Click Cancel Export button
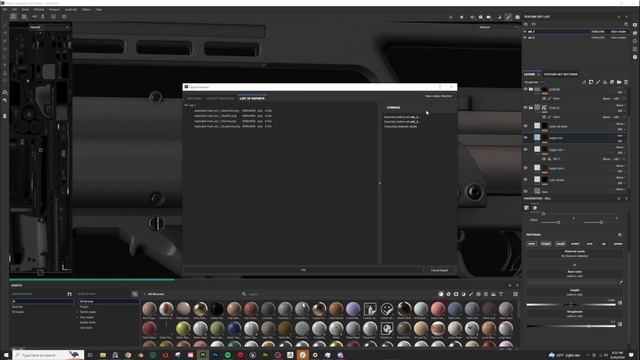The width and height of the screenshot is (640, 360). [439, 270]
